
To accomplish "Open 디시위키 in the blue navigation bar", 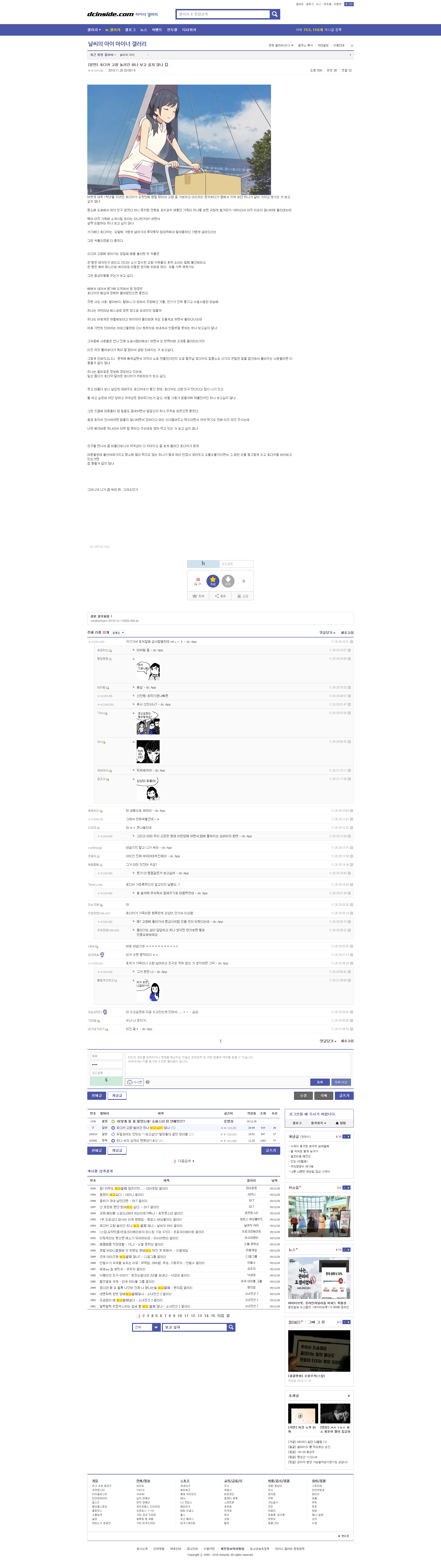I will pos(189,30).
